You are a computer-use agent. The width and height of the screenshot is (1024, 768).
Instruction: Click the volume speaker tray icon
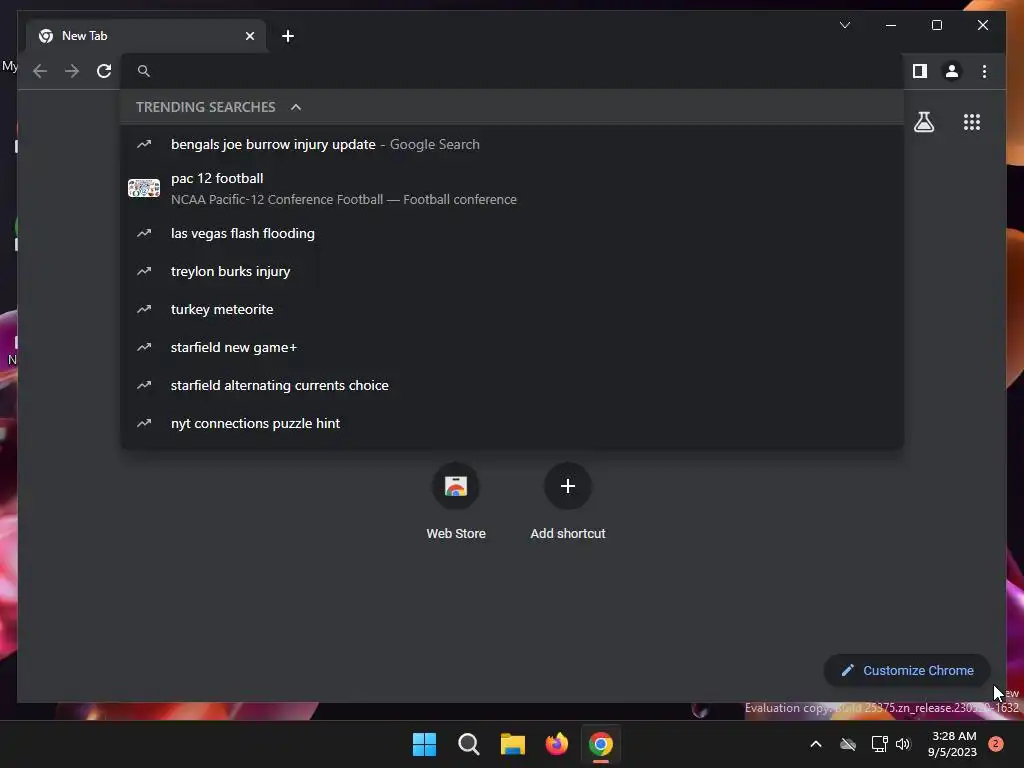903,744
